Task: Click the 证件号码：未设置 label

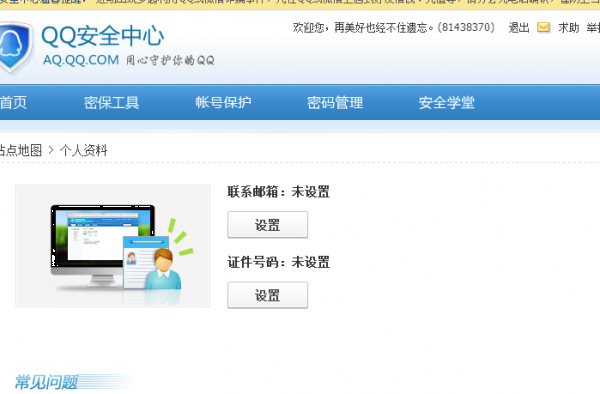Action: tap(279, 262)
